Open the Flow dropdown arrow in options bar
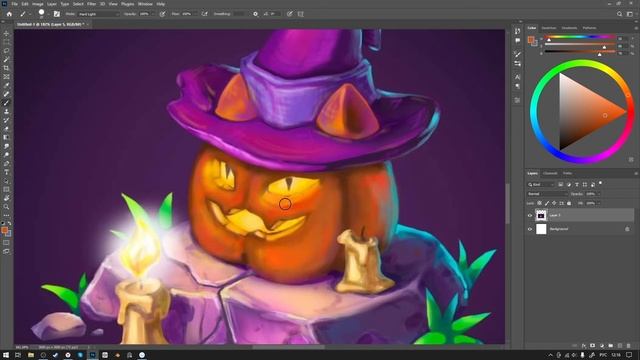Image resolution: width=640 pixels, height=360 pixels. [195, 14]
